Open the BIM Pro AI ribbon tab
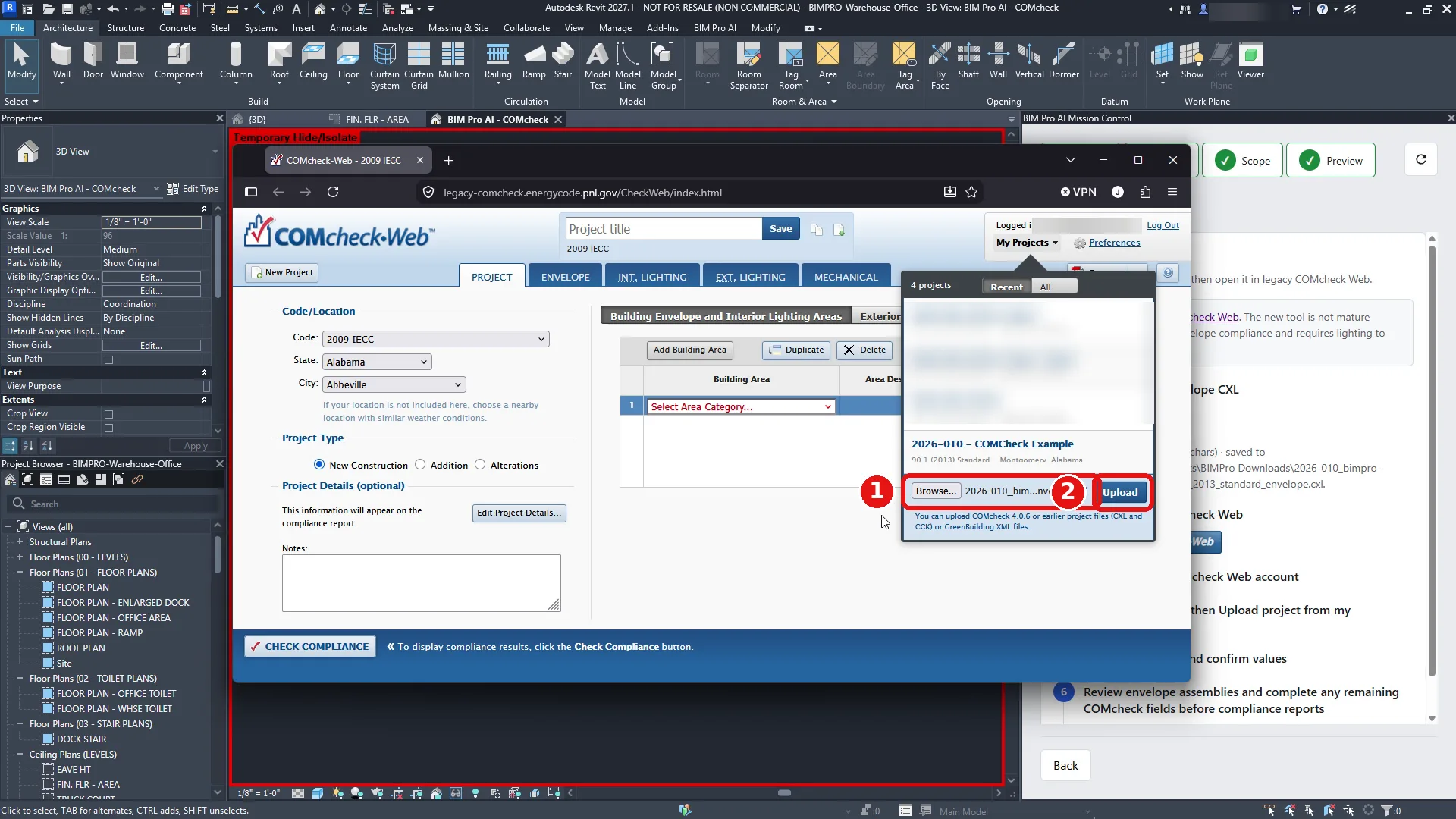Screen dimensions: 1456x819 click(714, 28)
